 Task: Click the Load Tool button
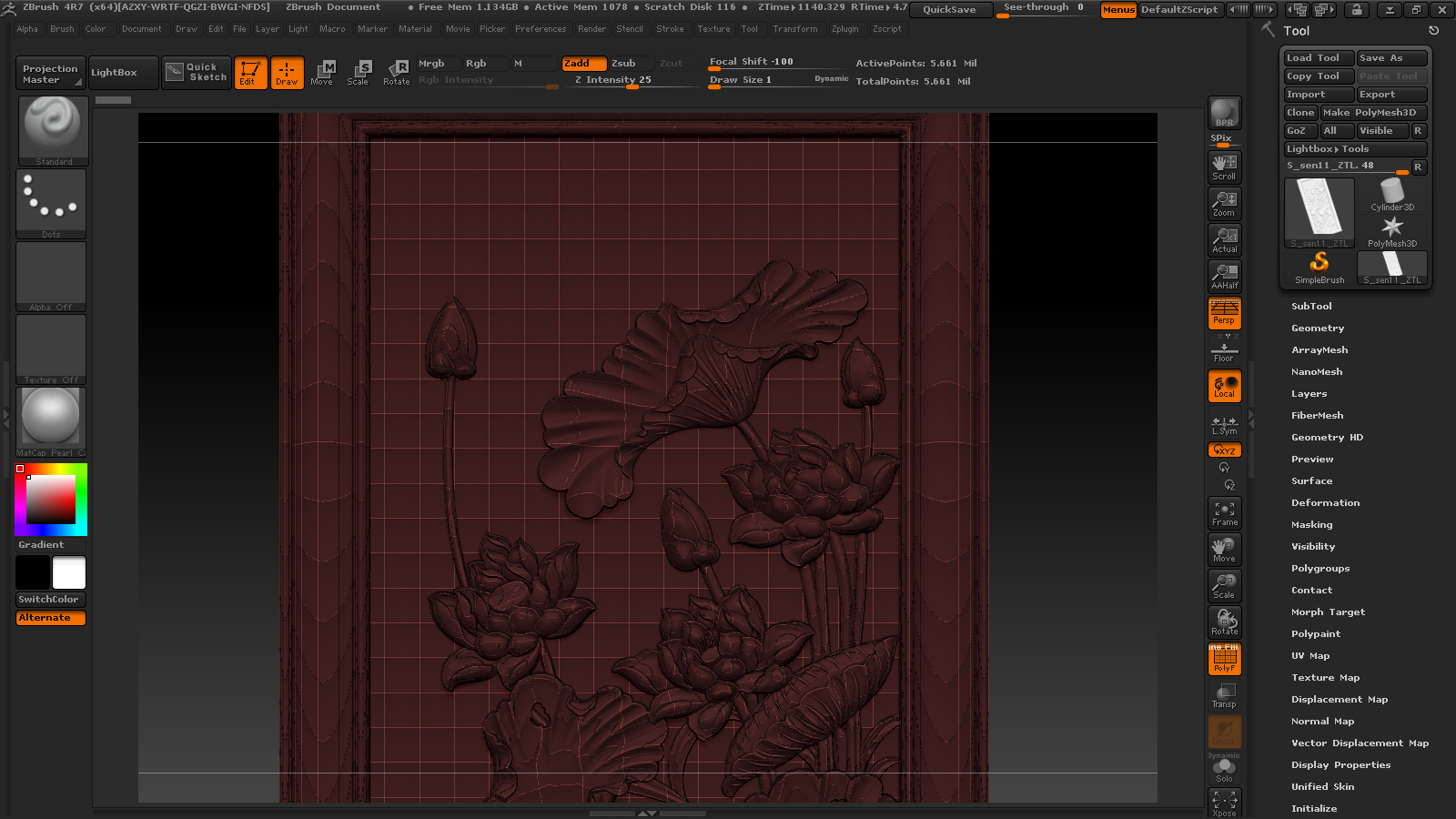coord(1319,58)
